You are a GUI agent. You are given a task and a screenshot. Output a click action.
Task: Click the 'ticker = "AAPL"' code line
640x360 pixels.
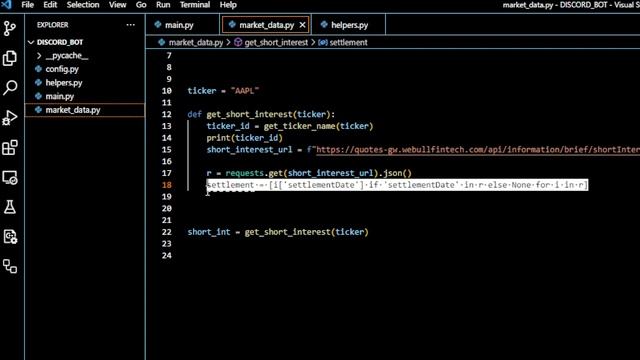223,91
